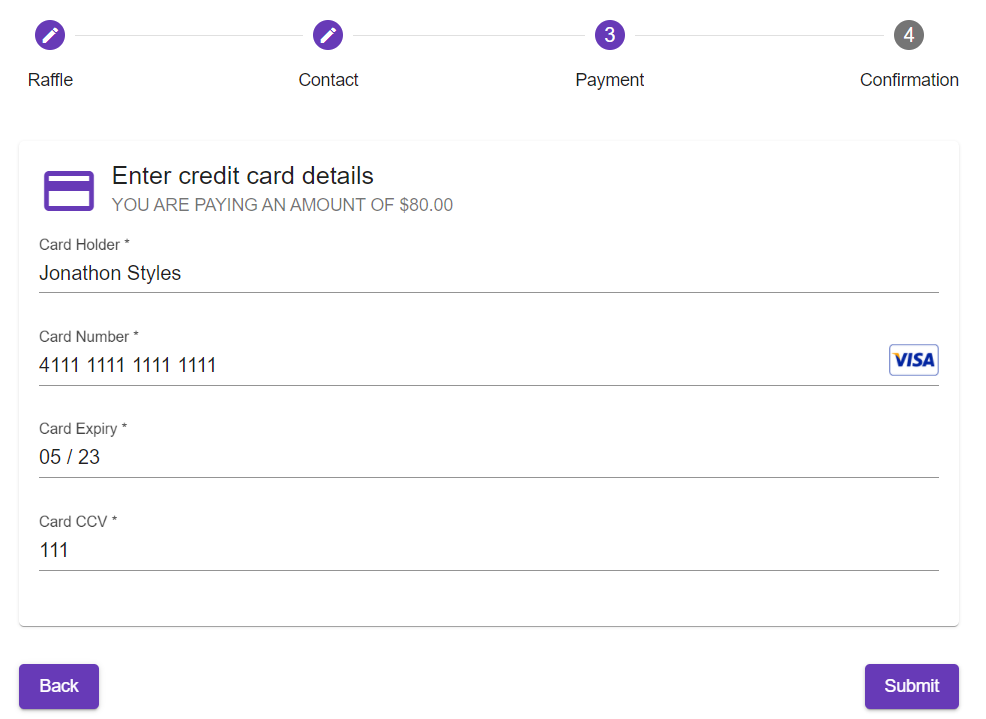Click the Card Holder input field
986x719 pixels.
point(400,273)
